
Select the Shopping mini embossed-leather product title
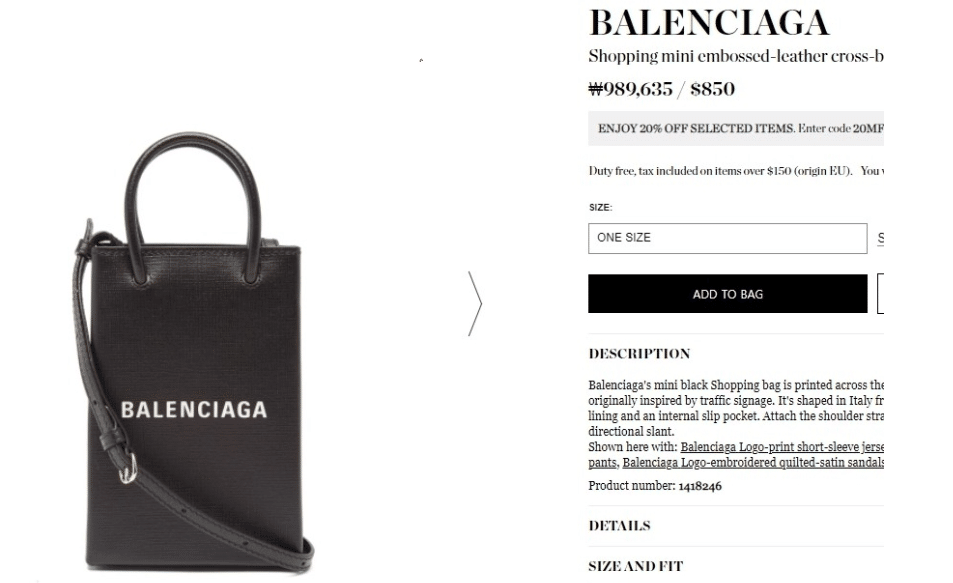coord(736,56)
